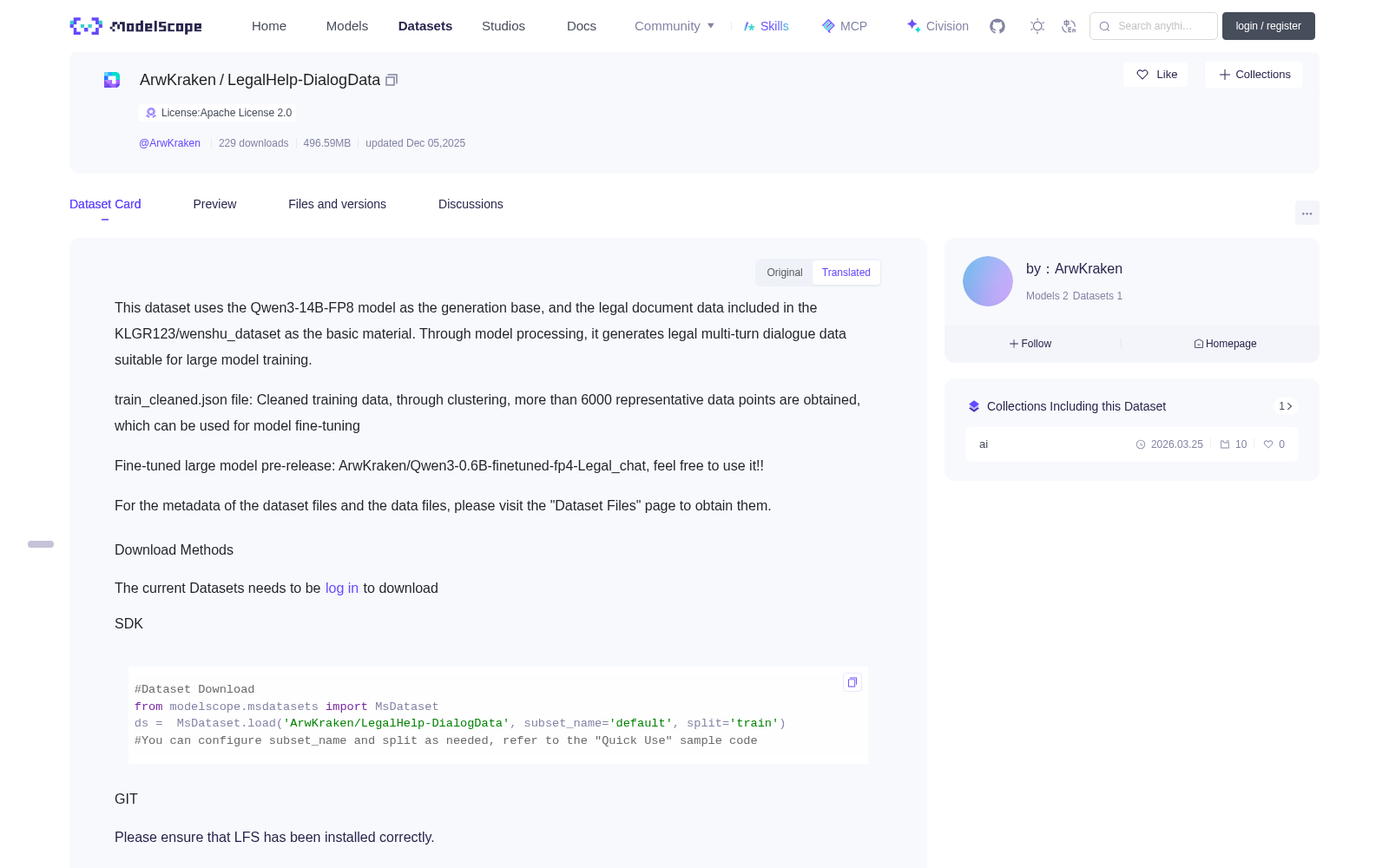The height and width of the screenshot is (868, 1389).
Task: Click the dataset avatar icon beside the title
Action: coord(112,80)
